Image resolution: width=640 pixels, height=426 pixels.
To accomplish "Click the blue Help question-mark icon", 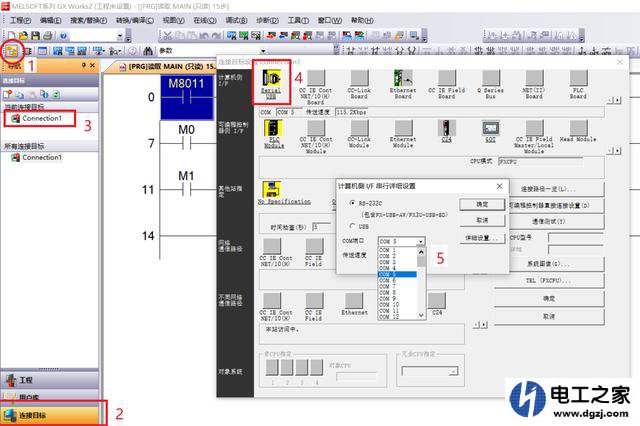I will (63, 36).
